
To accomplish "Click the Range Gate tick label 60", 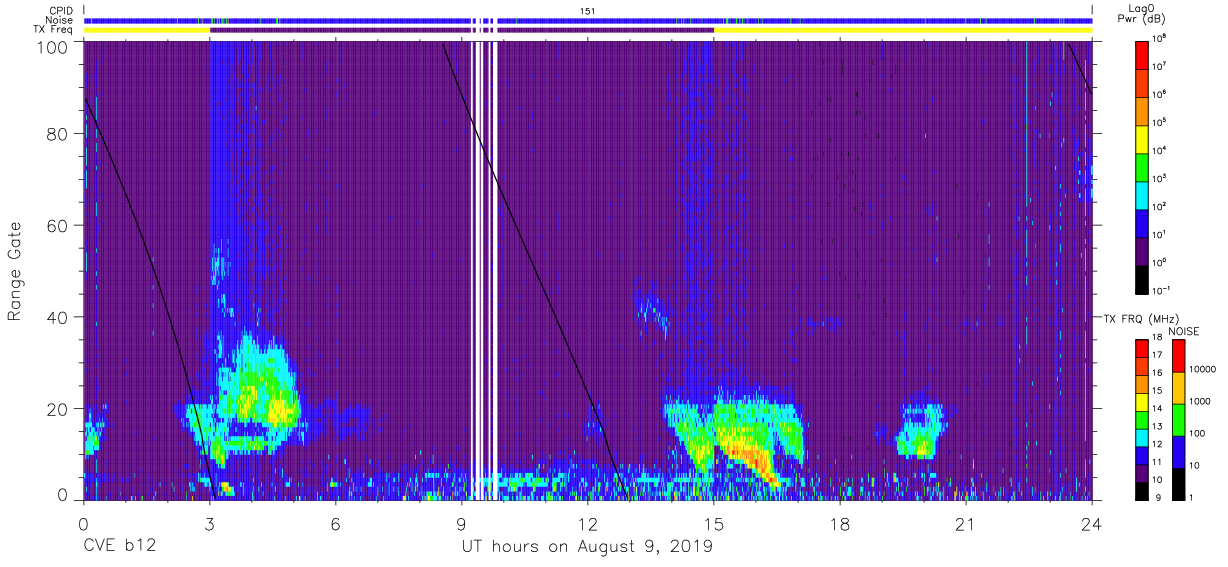I will click(x=58, y=226).
